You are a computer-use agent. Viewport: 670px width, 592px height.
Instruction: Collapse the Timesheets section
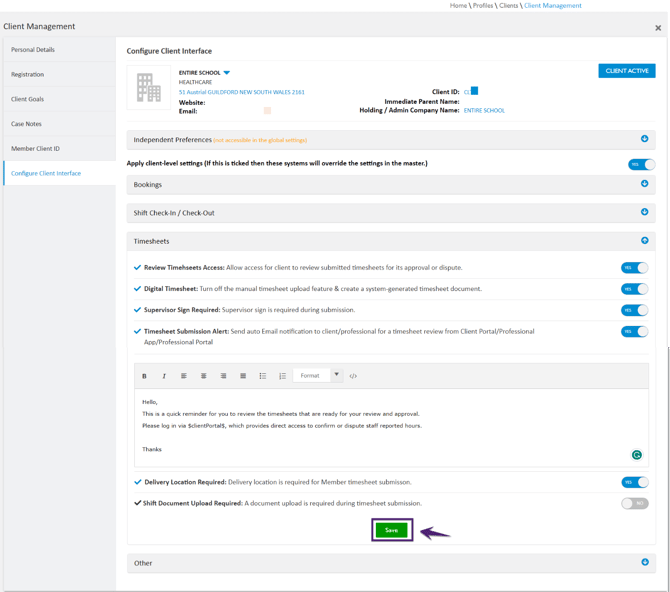pos(645,241)
